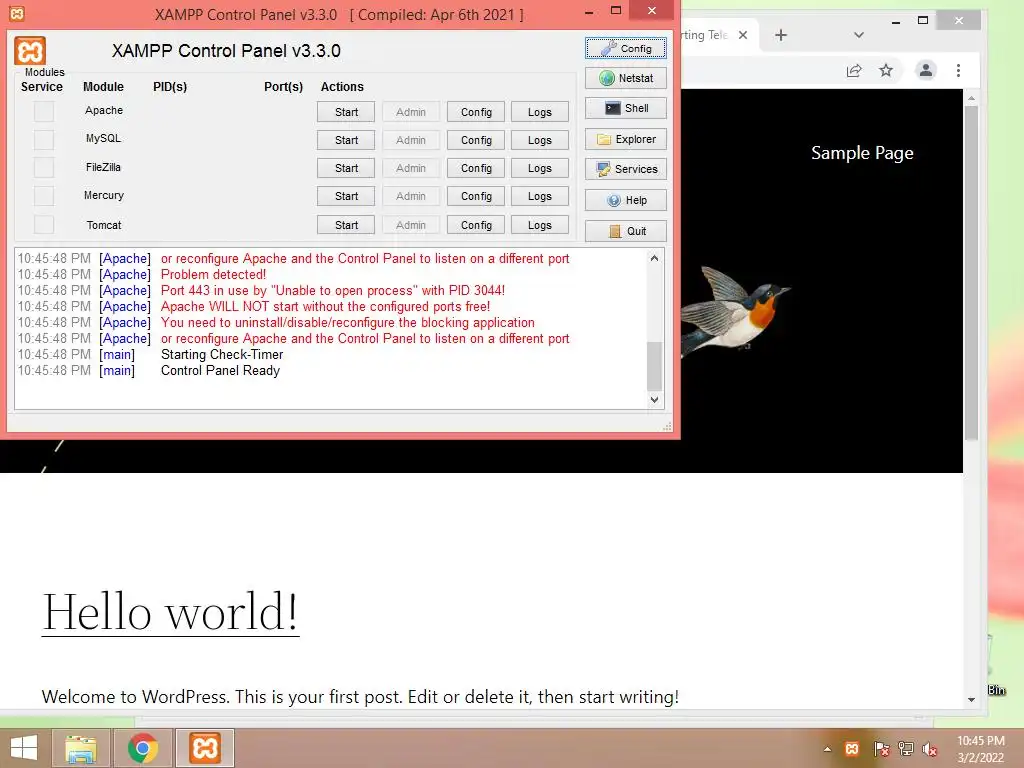Quit XAMPP with the Quit button
1024x768 pixels.
(626, 231)
